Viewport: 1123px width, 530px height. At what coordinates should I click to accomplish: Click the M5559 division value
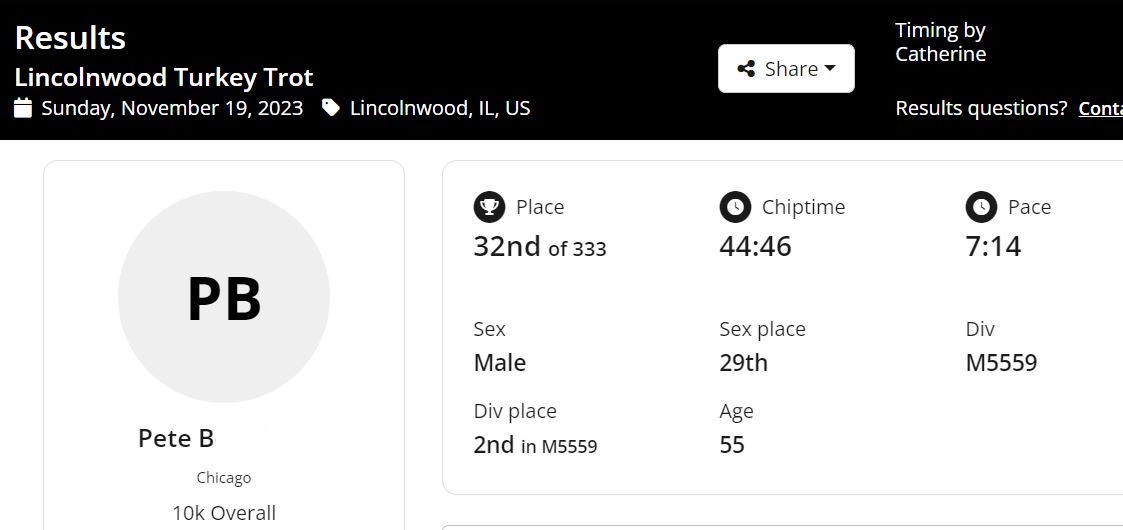pyautogui.click(x=1001, y=362)
